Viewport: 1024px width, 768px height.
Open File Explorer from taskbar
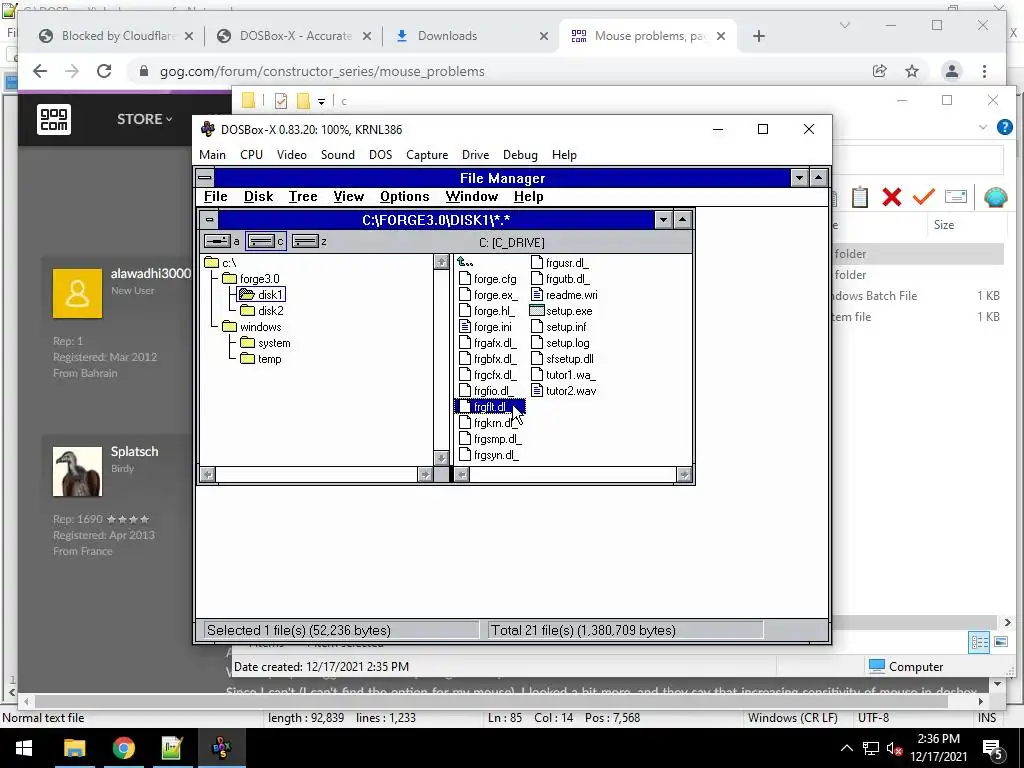point(74,748)
